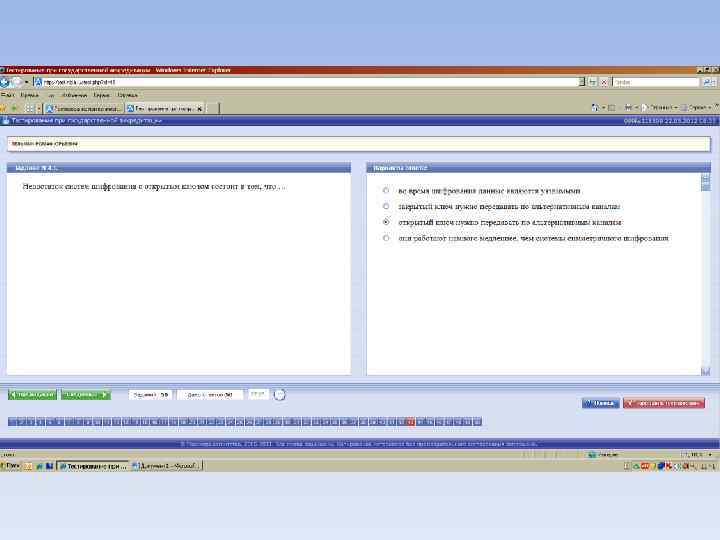
Task: Open the Правка menu
Action: (x=29, y=95)
